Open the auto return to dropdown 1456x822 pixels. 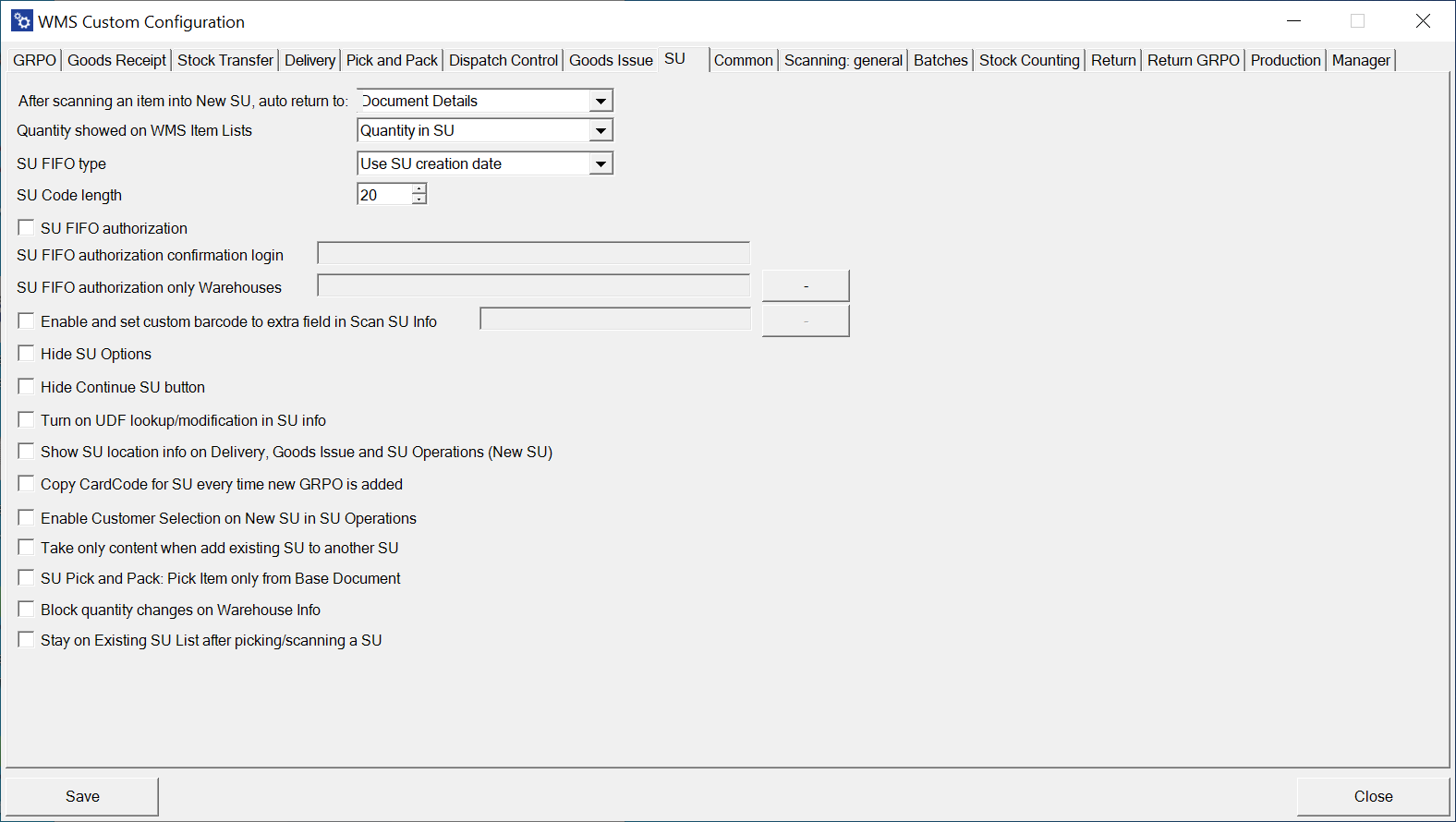(x=601, y=101)
